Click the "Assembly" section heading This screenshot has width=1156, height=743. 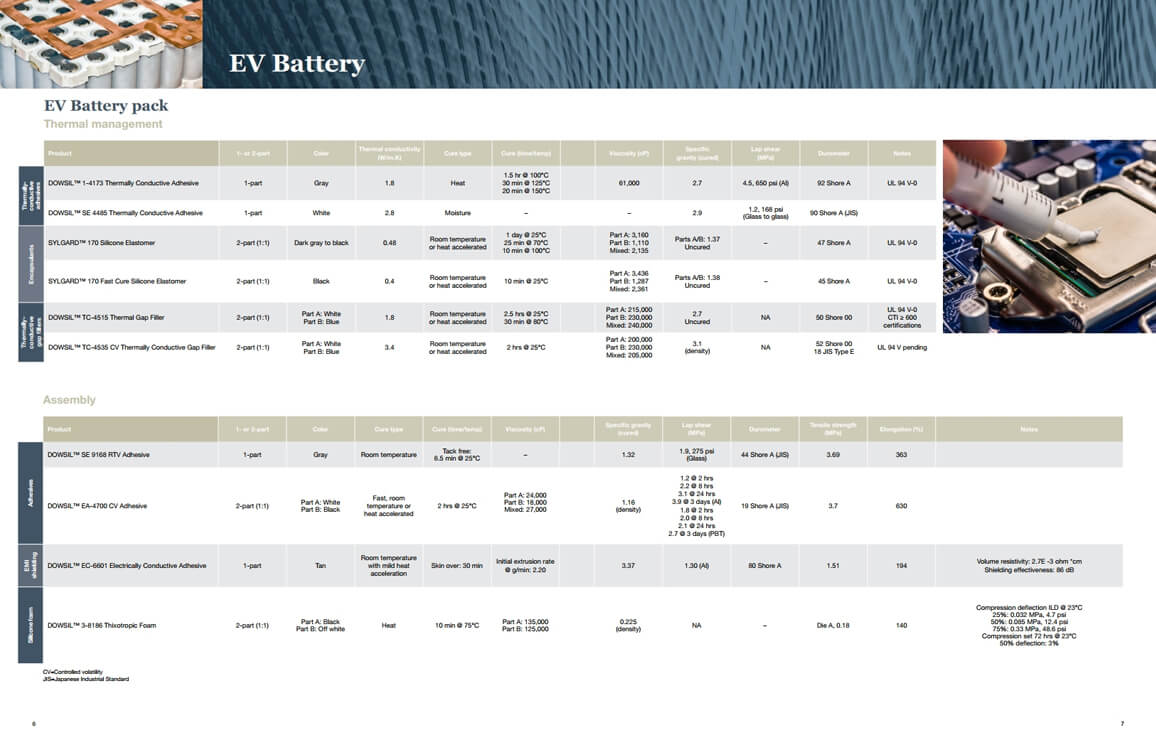[x=69, y=400]
